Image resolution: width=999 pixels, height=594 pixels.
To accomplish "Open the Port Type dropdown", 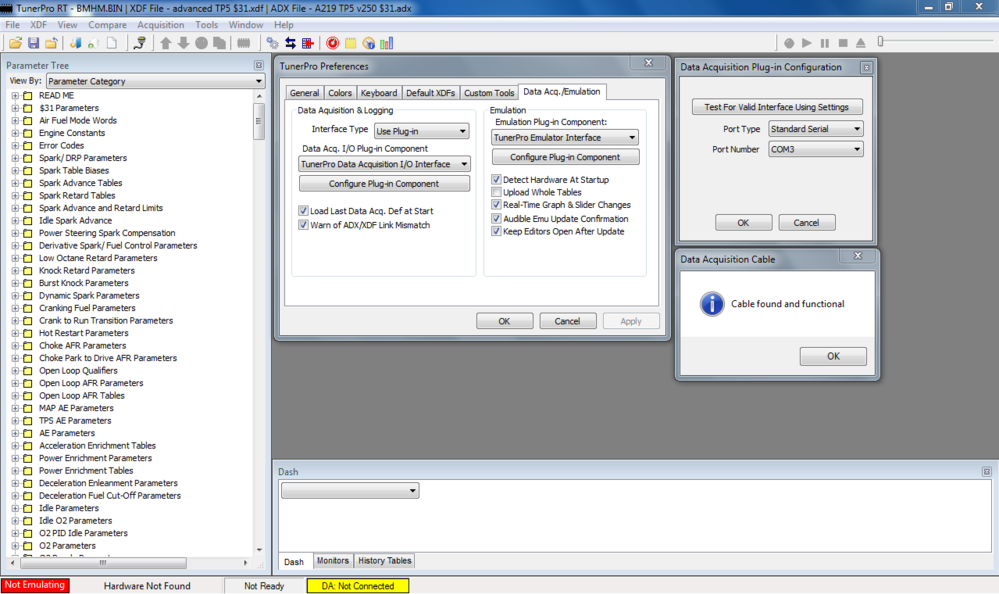I will click(x=816, y=129).
